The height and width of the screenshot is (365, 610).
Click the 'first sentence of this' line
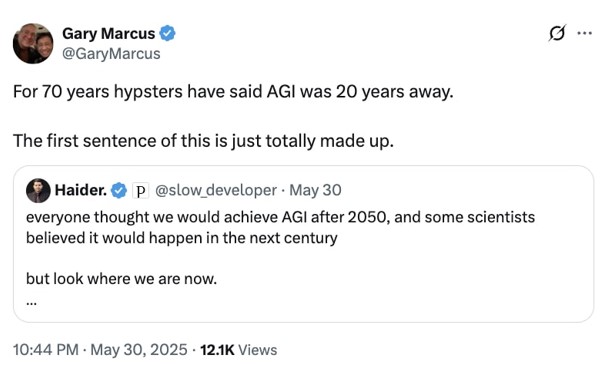(203, 141)
